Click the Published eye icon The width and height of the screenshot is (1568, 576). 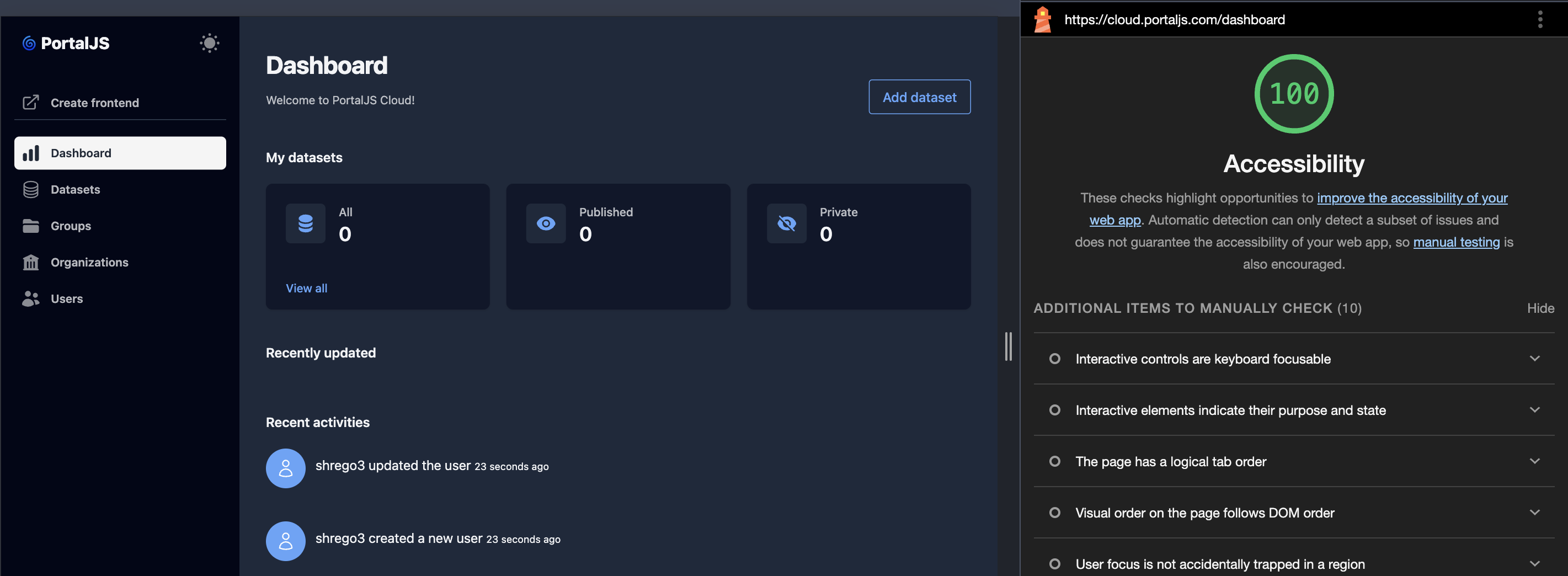(x=546, y=223)
